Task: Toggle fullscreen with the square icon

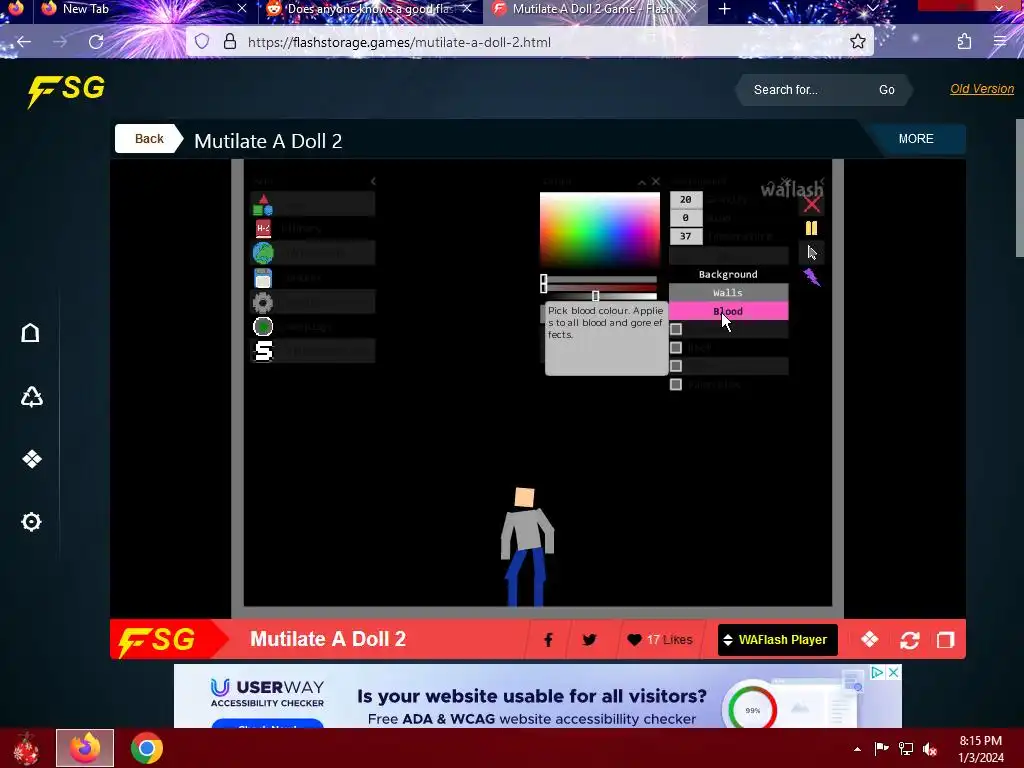Action: [x=946, y=640]
